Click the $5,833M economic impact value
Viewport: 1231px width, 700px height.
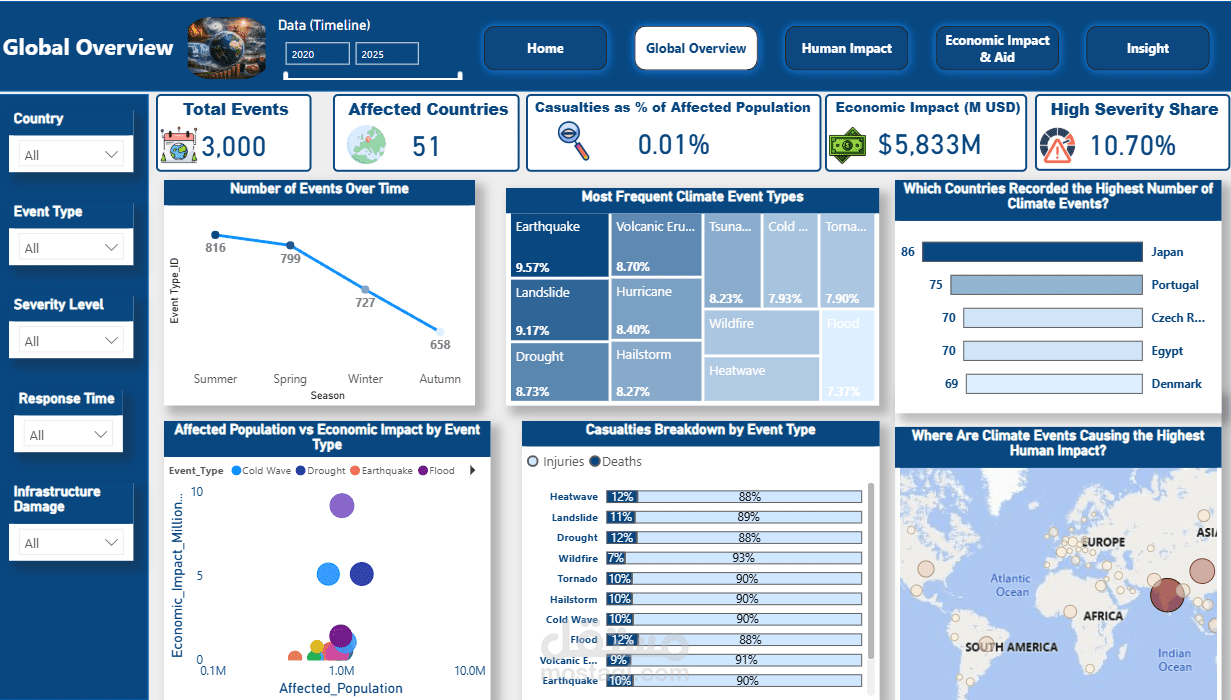pos(930,146)
